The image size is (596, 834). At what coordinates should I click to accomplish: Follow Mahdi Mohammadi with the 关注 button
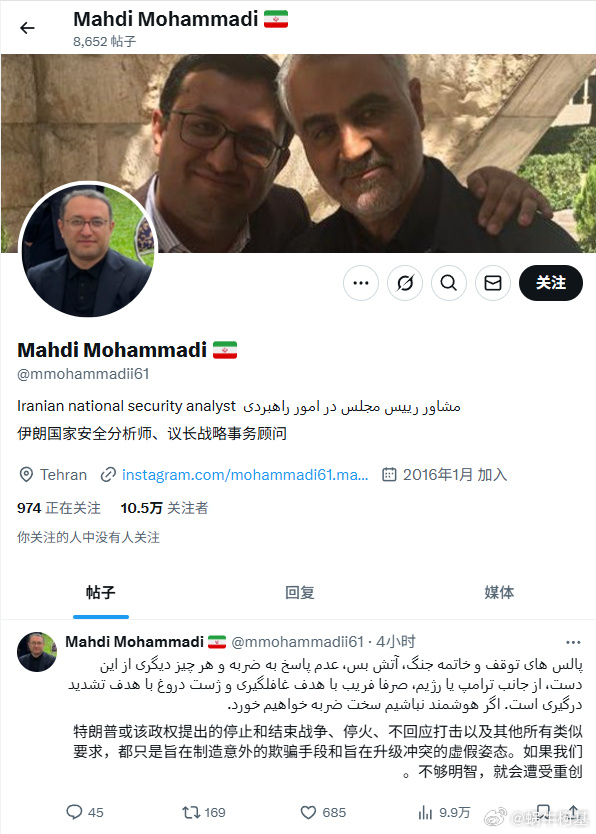551,283
